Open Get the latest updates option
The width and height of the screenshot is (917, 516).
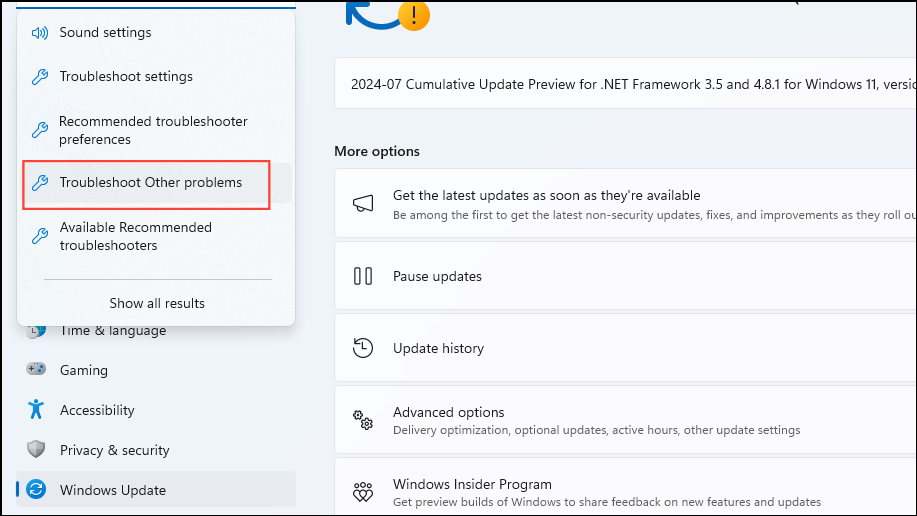point(625,203)
